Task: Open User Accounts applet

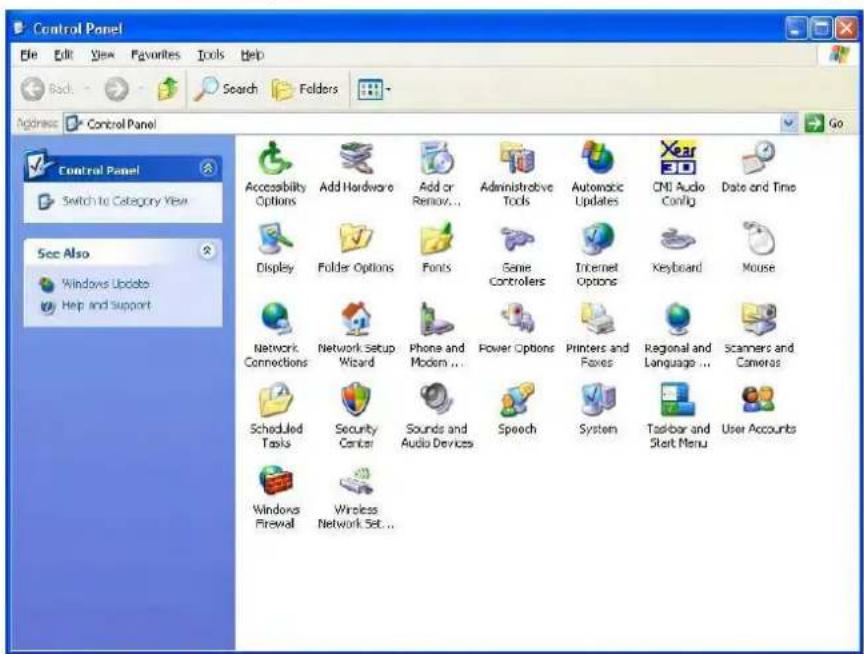Action: click(759, 409)
